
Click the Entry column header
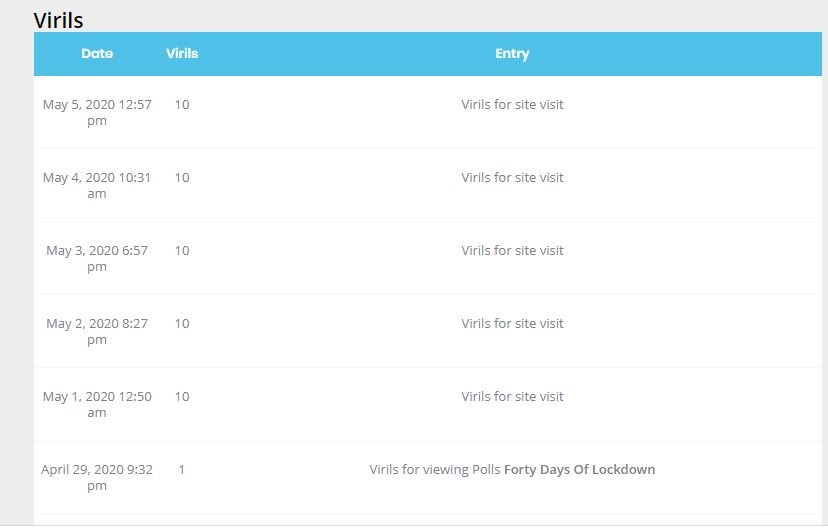pyautogui.click(x=512, y=54)
